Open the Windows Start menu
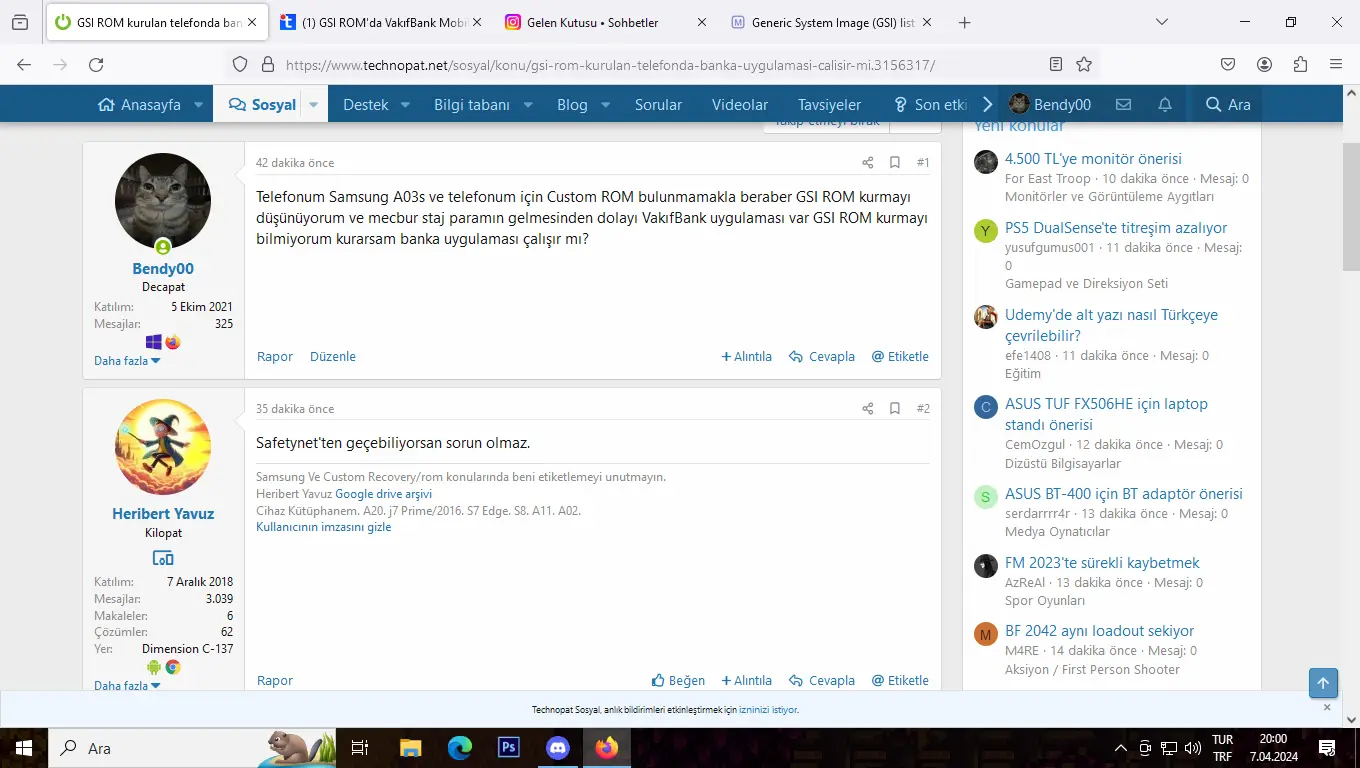This screenshot has height=768, width=1360. (23, 748)
